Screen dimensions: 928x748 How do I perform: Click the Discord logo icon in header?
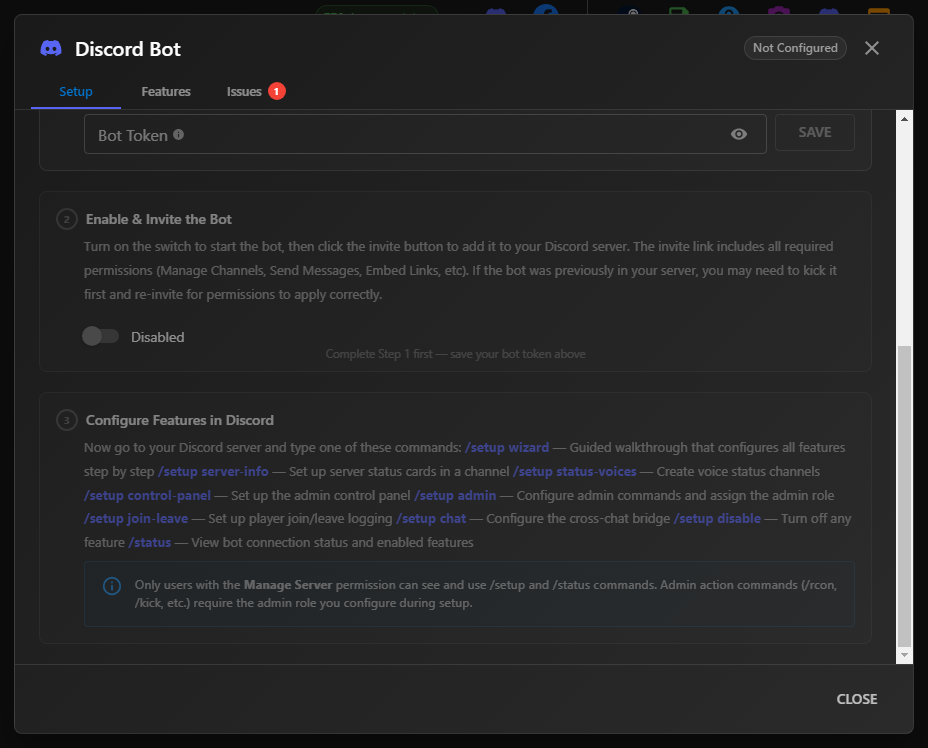pos(51,49)
